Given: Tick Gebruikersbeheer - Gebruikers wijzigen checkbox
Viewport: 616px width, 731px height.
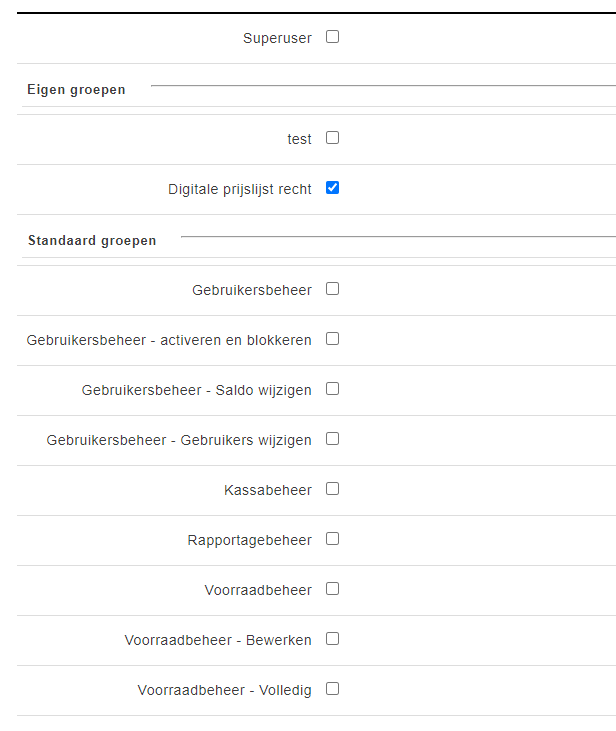Looking at the screenshot, I should click(333, 439).
